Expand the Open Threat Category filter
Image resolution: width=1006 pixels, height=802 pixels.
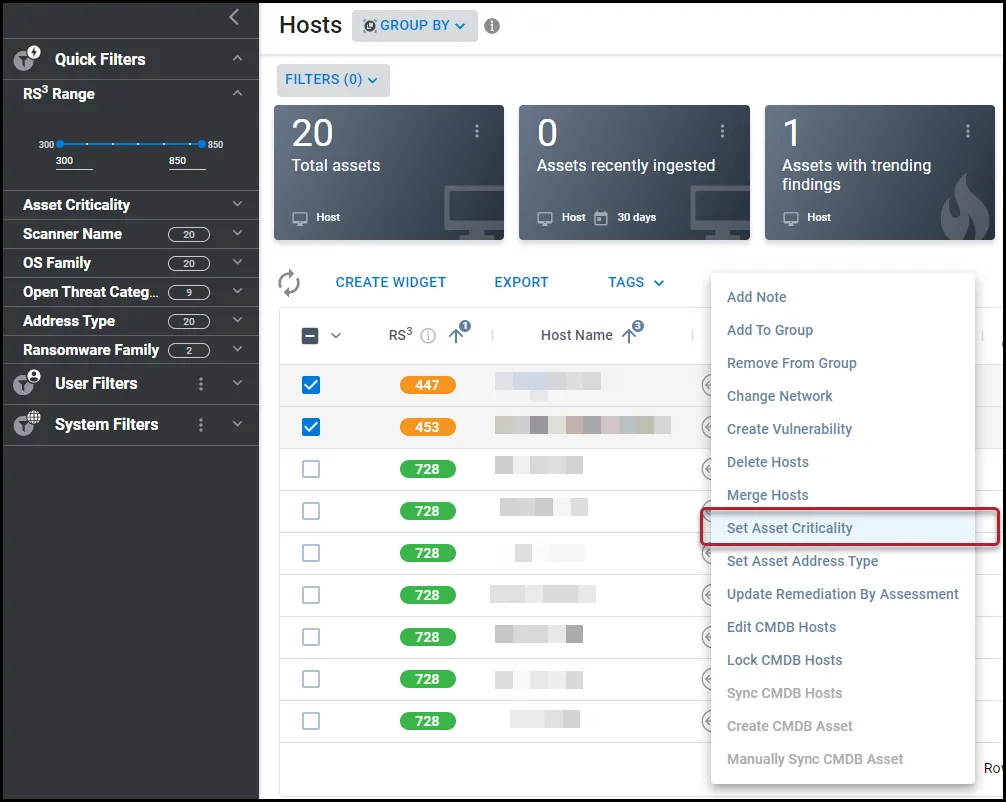point(237,291)
